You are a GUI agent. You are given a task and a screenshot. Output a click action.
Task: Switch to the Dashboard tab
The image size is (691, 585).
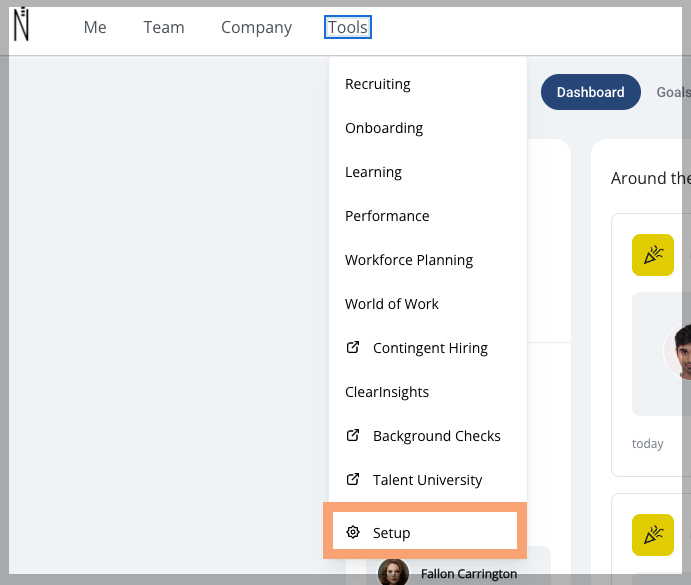coord(590,92)
